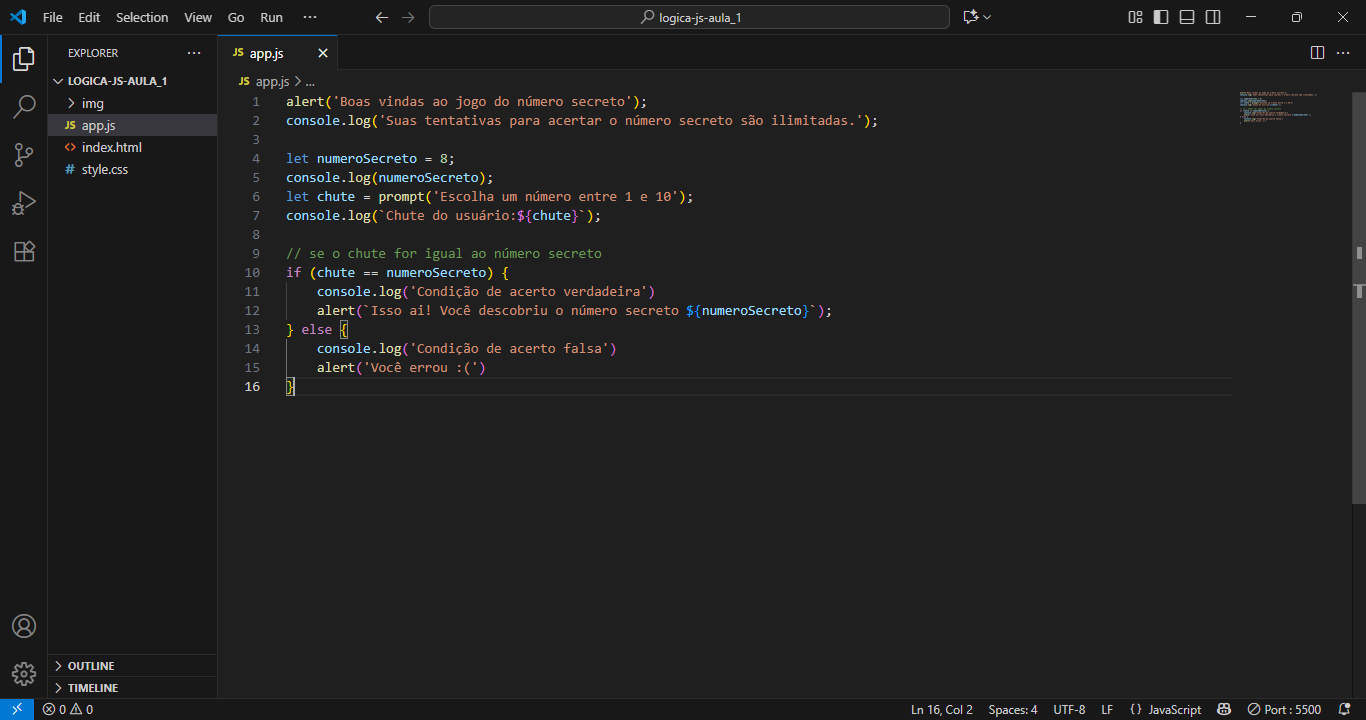
Task: Split the editor to the right
Action: (1317, 53)
